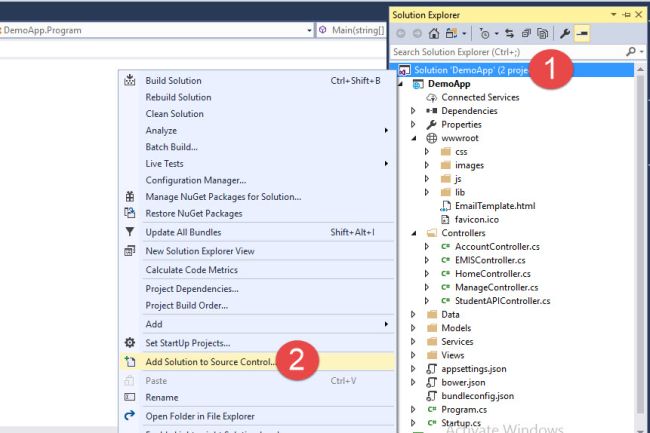The width and height of the screenshot is (650, 433).
Task: Select the Views folder
Action: 452,356
